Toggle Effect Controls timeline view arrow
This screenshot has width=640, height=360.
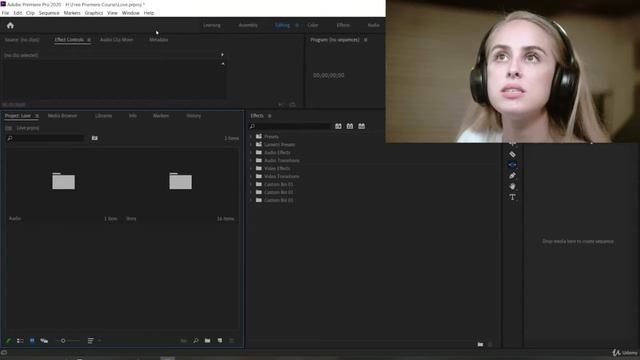click(x=222, y=55)
